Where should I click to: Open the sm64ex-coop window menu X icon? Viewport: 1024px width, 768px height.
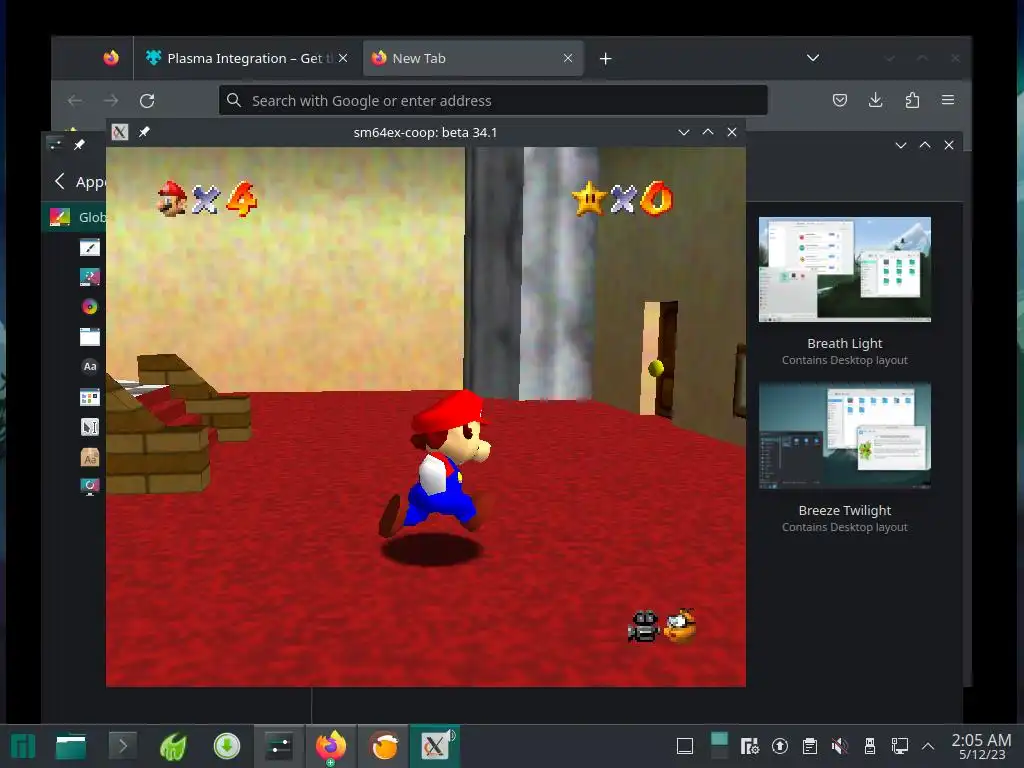point(120,132)
